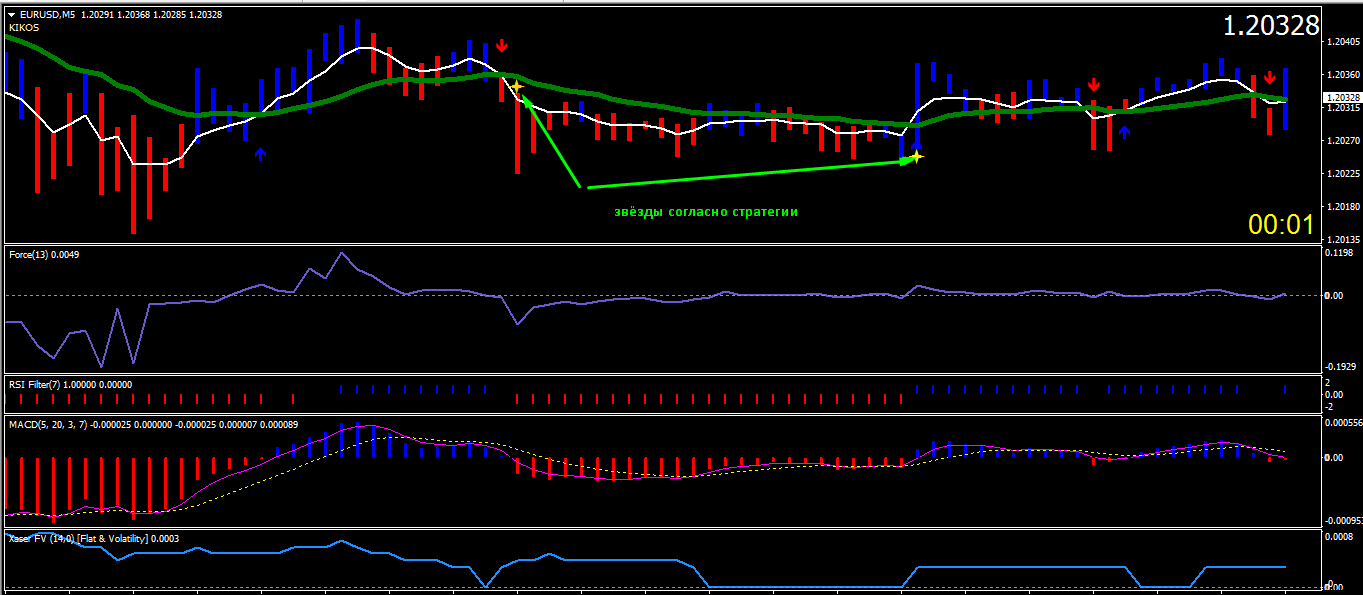The image size is (1363, 595).
Task: Click the green text label 'звёзды согласно стратегии'
Action: coord(706,212)
